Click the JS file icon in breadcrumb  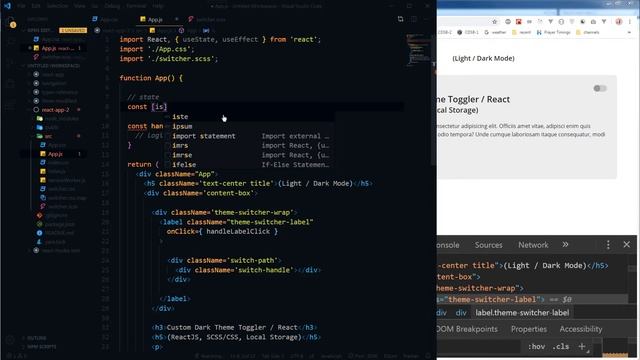coord(152,30)
